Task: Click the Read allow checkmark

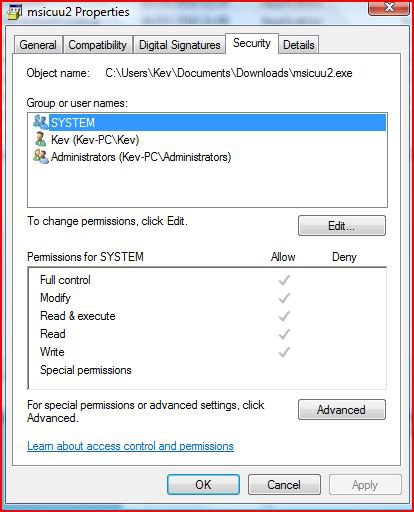Action: click(284, 334)
